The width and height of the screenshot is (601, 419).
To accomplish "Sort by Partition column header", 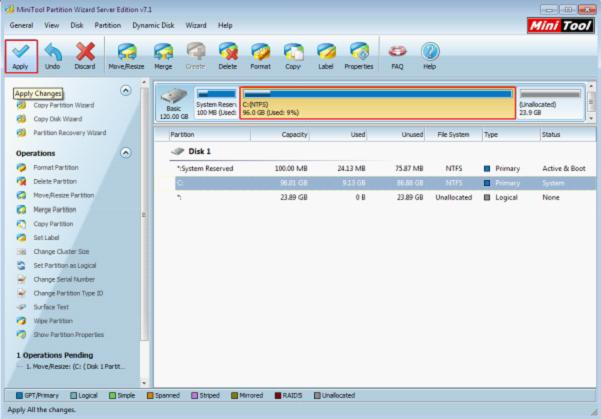I will tap(210, 135).
